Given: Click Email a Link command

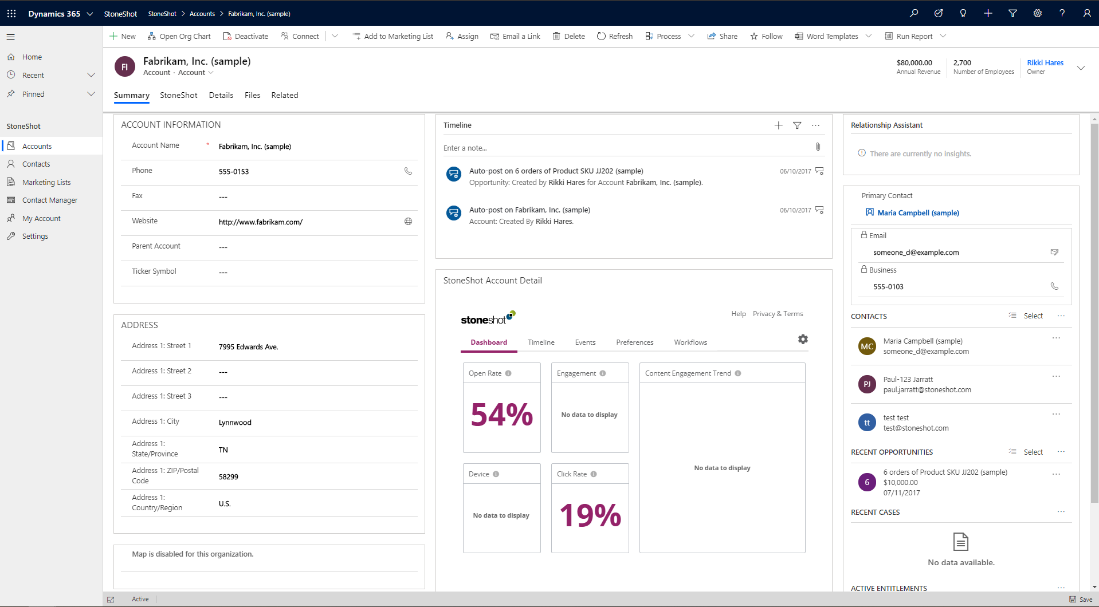Looking at the screenshot, I should point(515,36).
